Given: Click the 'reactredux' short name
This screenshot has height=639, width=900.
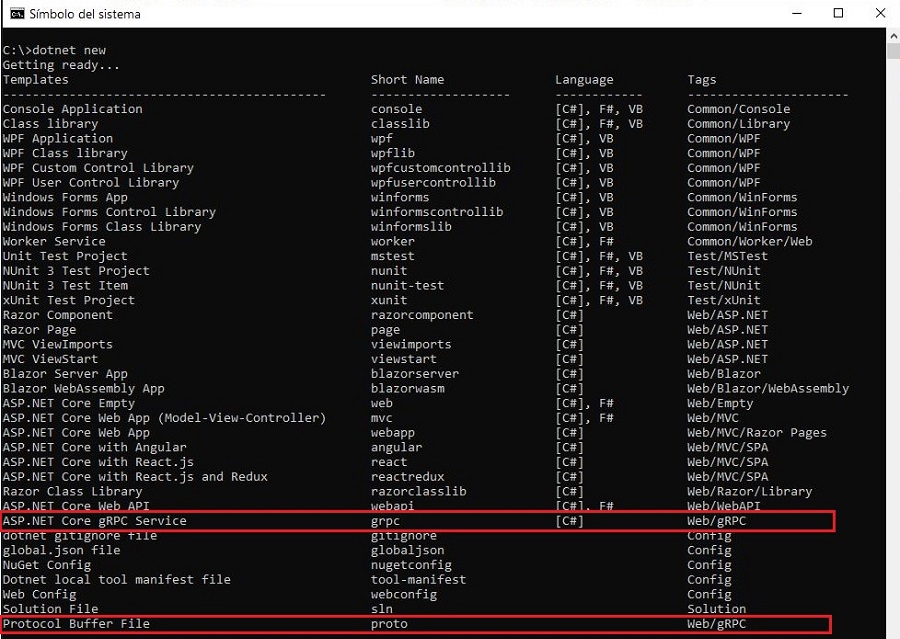Looking at the screenshot, I should tap(408, 477).
